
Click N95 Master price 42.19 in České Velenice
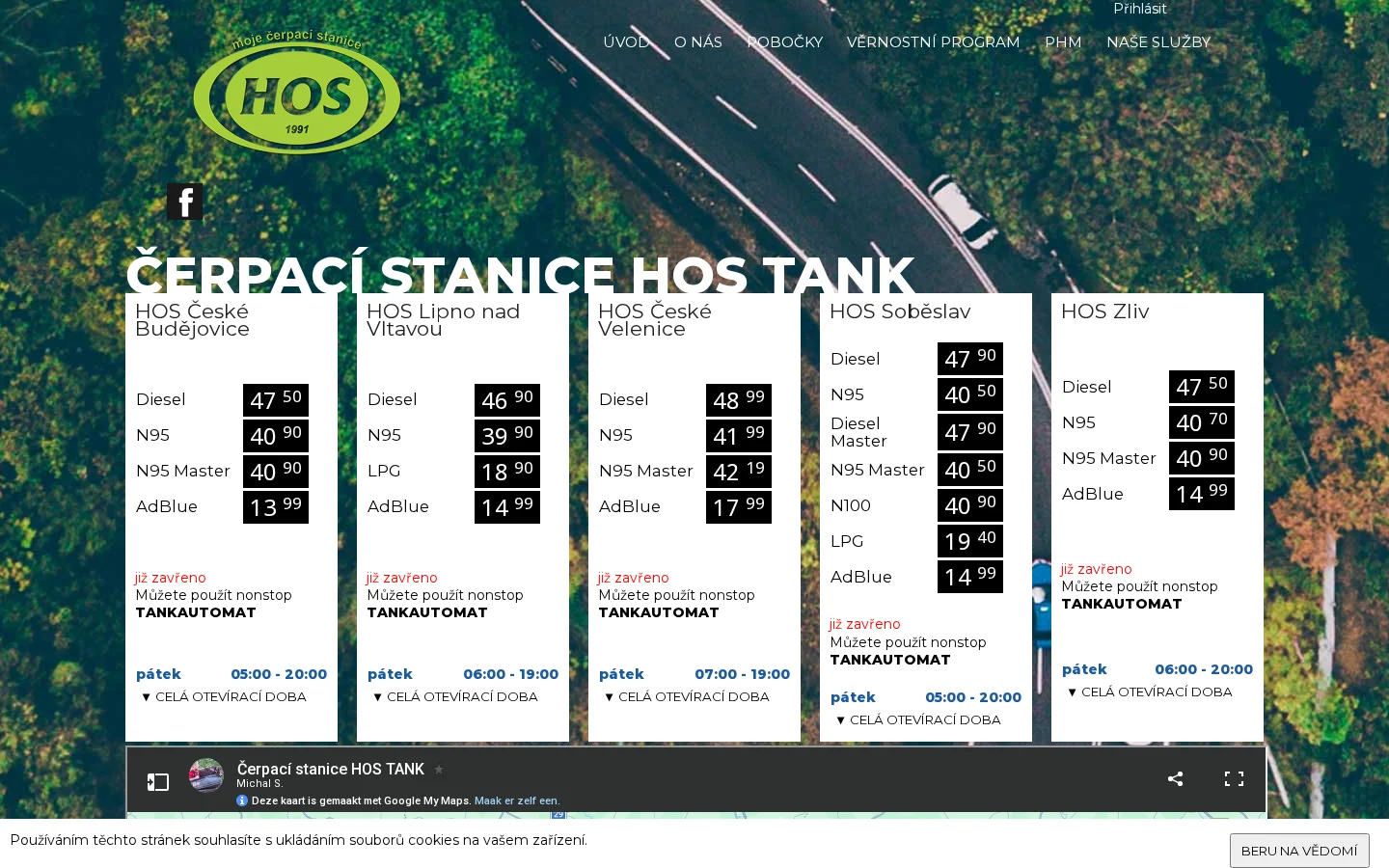739,472
